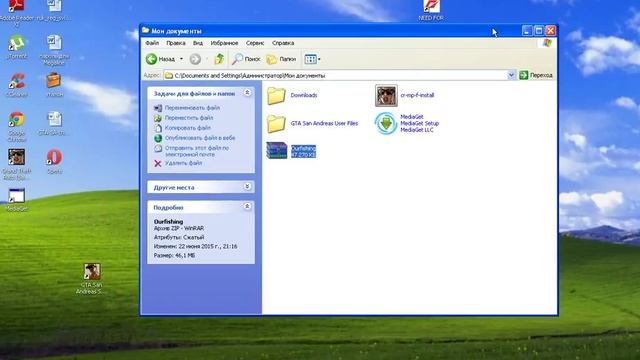Go back with the Назад arrow button
Viewport: 640px width, 360px height.
160,59
